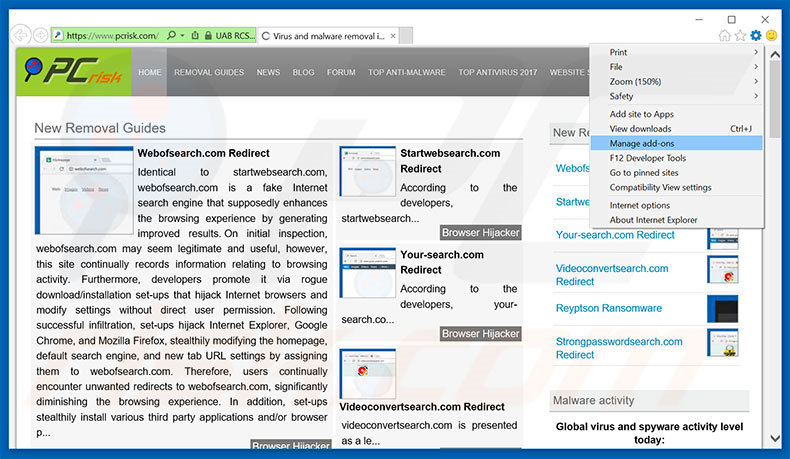The height and width of the screenshot is (459, 790).
Task: Click the Webofsearch.com article thumbnail
Action: [x=84, y=190]
